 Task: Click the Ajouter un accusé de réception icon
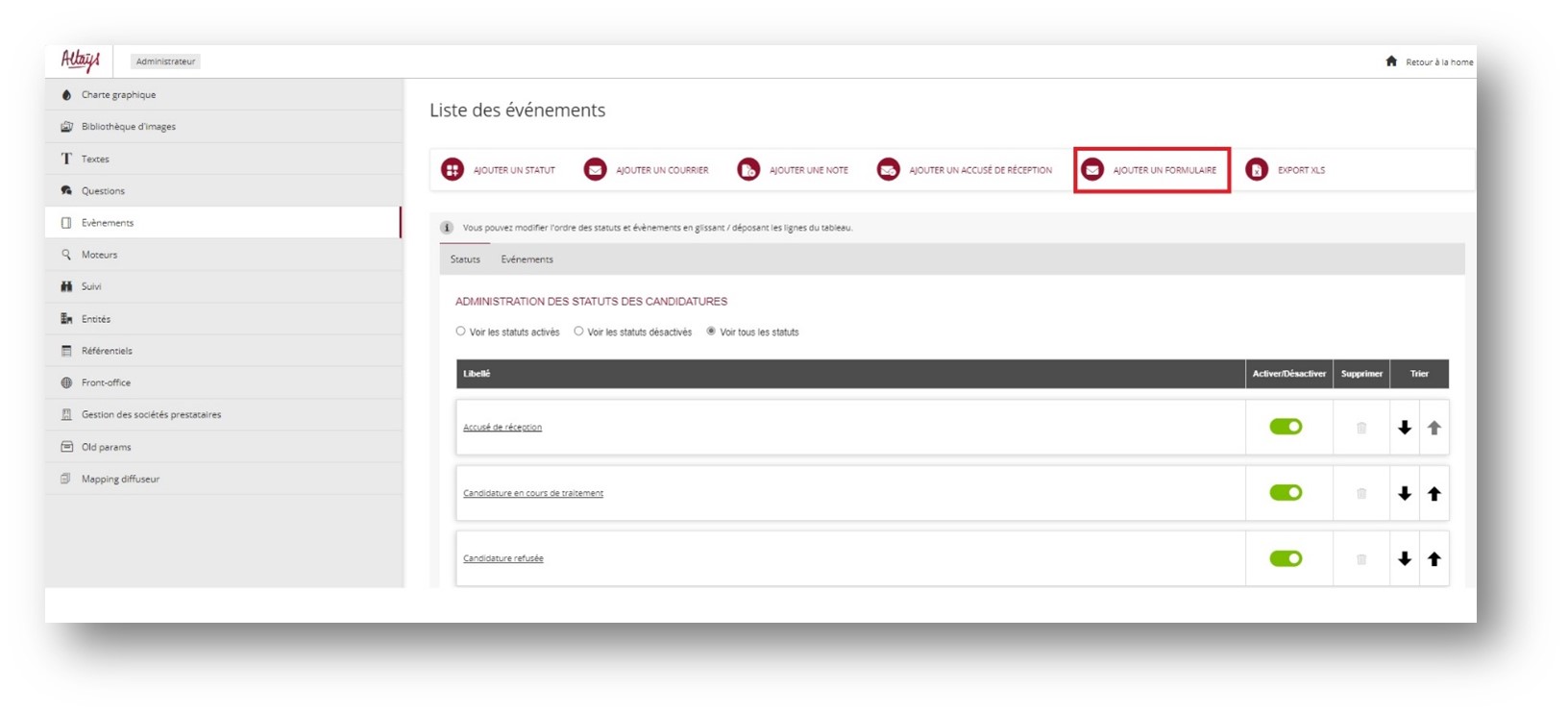pyautogui.click(x=889, y=170)
